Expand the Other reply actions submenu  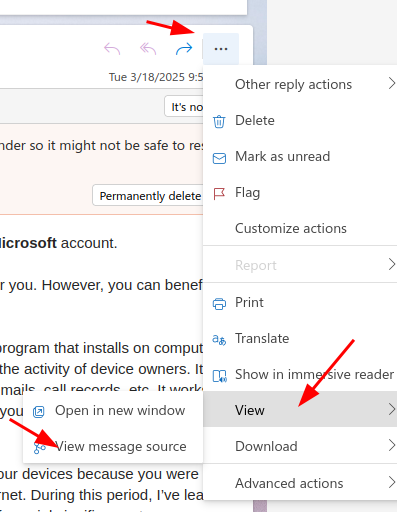tap(392, 83)
